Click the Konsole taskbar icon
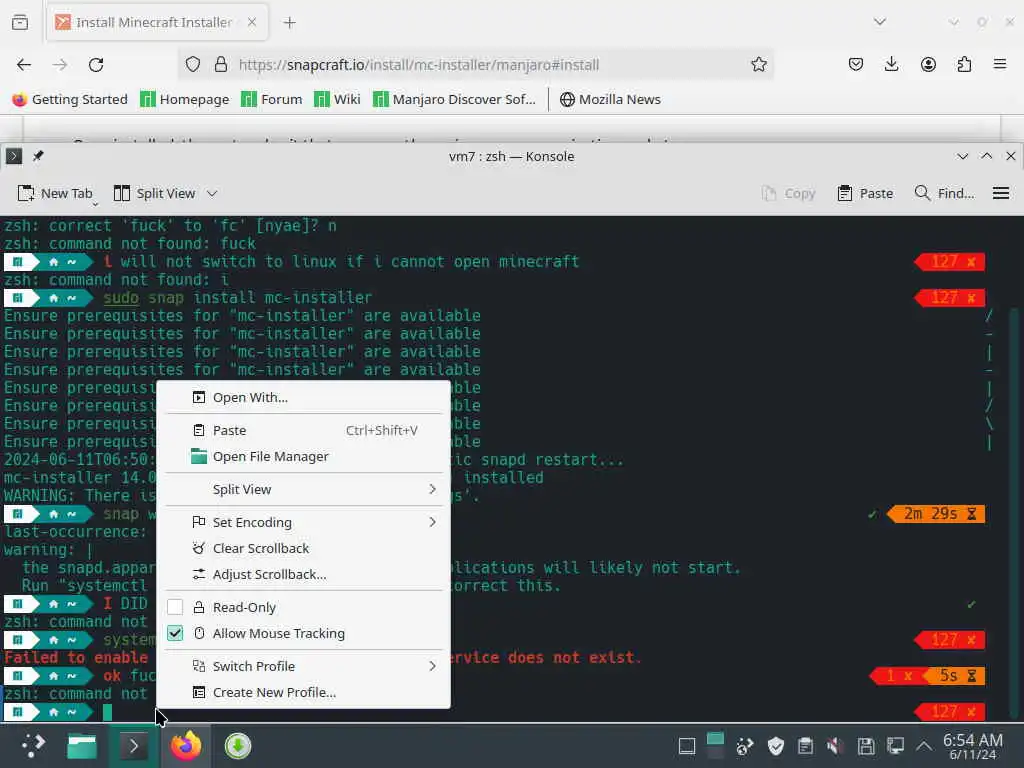The width and height of the screenshot is (1024, 768). coord(133,746)
